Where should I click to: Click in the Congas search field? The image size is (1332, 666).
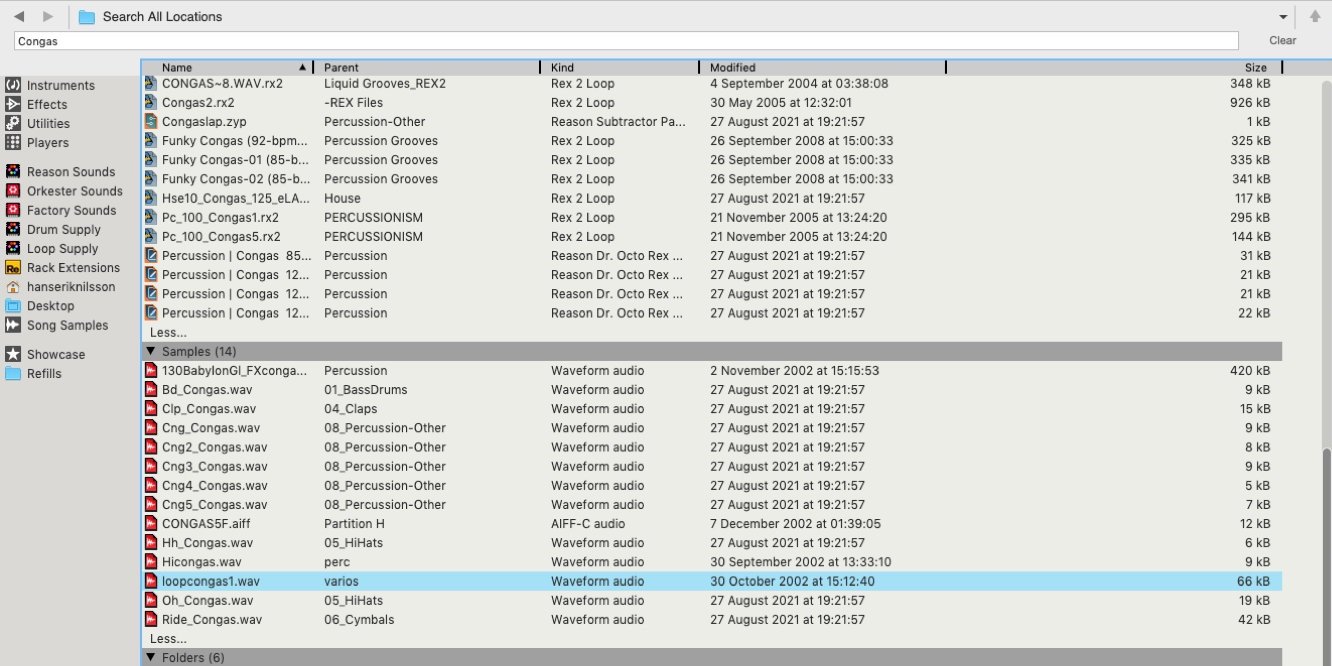pyautogui.click(x=625, y=41)
